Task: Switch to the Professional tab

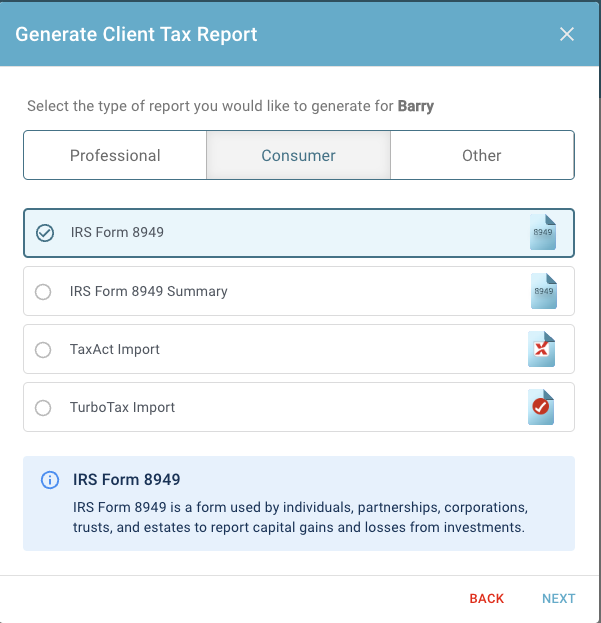Action: click(115, 155)
